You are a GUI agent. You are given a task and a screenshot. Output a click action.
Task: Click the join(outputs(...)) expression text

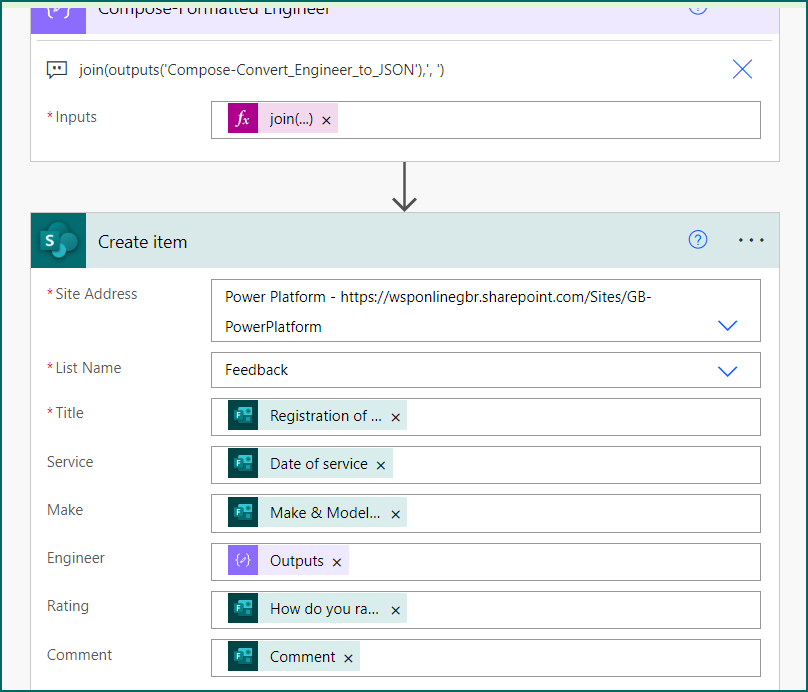point(261,70)
